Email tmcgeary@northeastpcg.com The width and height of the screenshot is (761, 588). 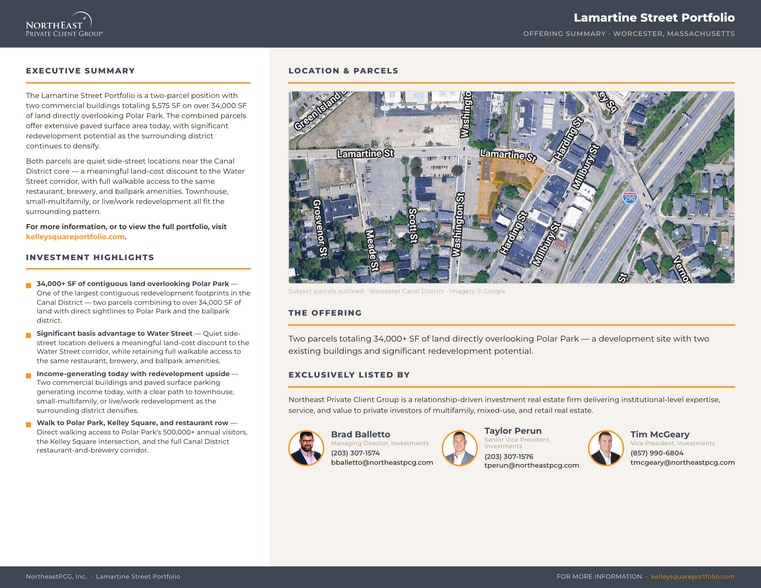(x=682, y=462)
